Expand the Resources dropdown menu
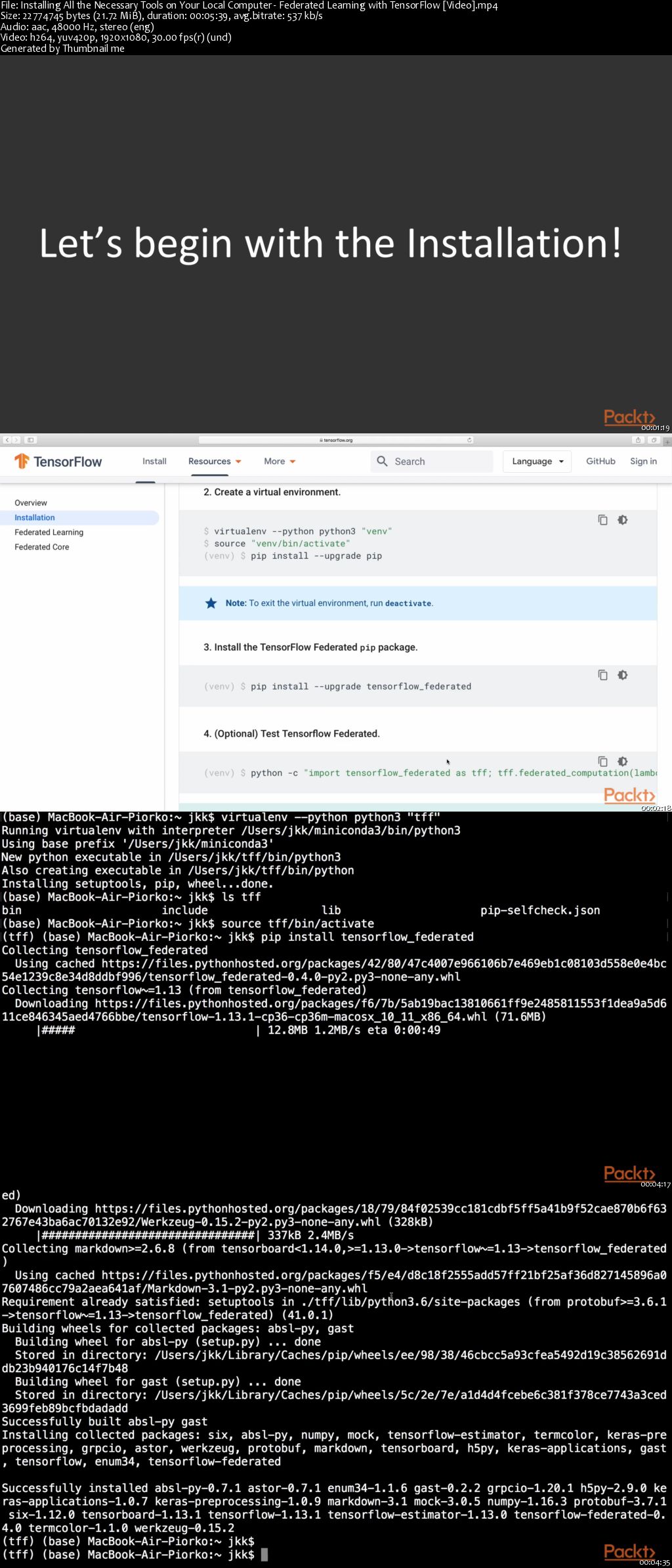This screenshot has width=672, height=1568. tap(215, 462)
